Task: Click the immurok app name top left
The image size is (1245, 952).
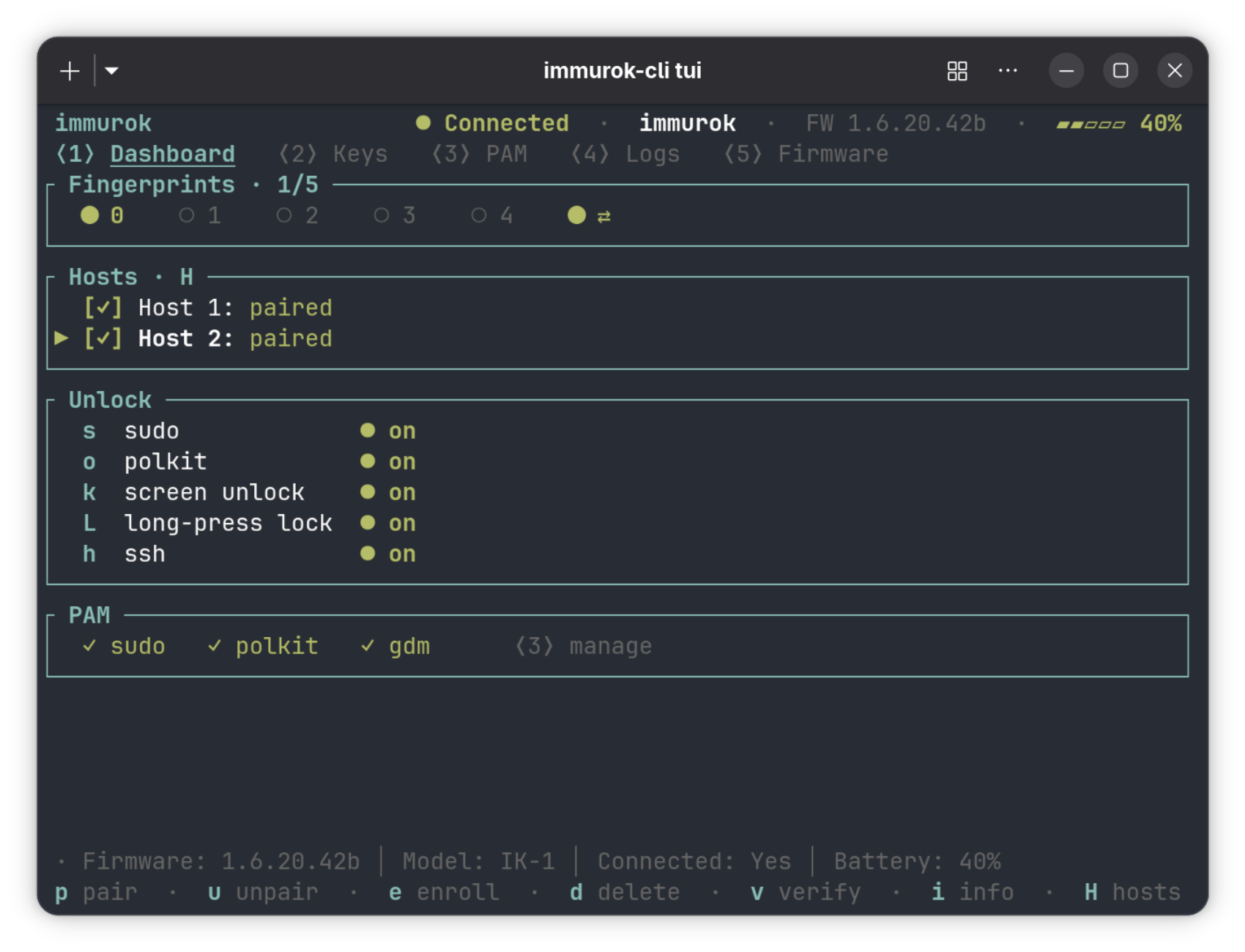Action: click(103, 123)
